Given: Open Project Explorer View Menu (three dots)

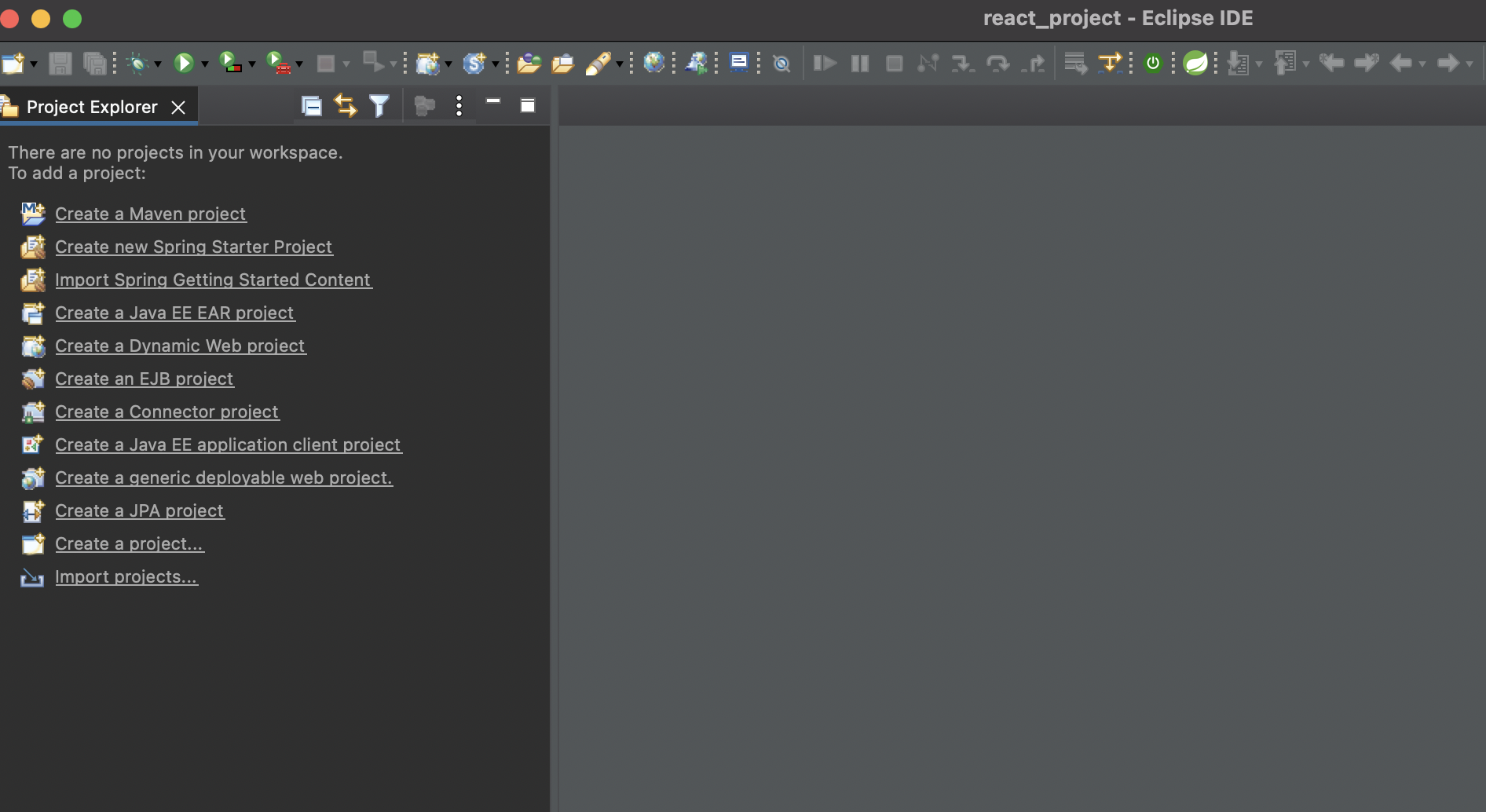Looking at the screenshot, I should 459,105.
